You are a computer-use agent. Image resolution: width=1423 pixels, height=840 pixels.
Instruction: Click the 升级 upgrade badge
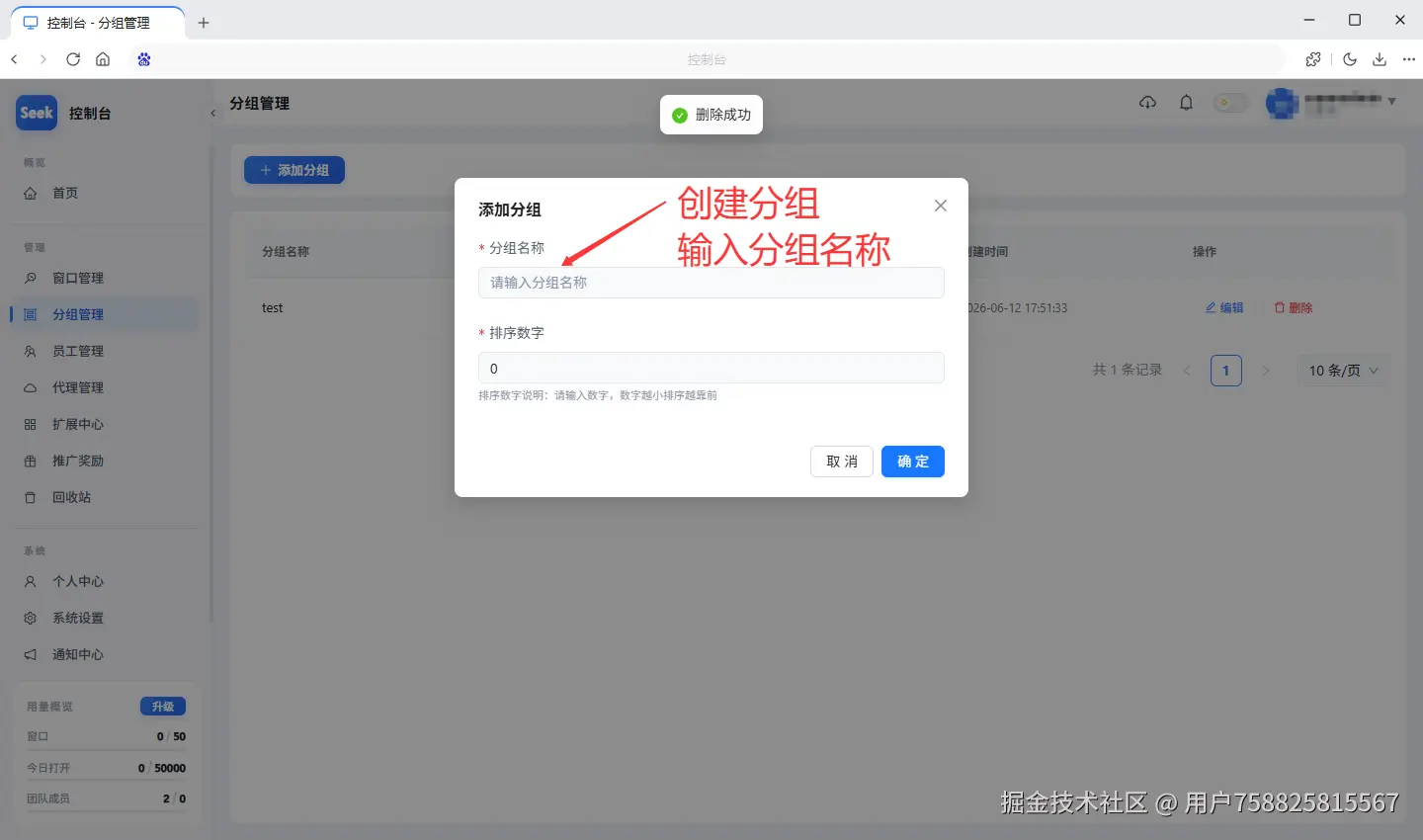(x=163, y=706)
